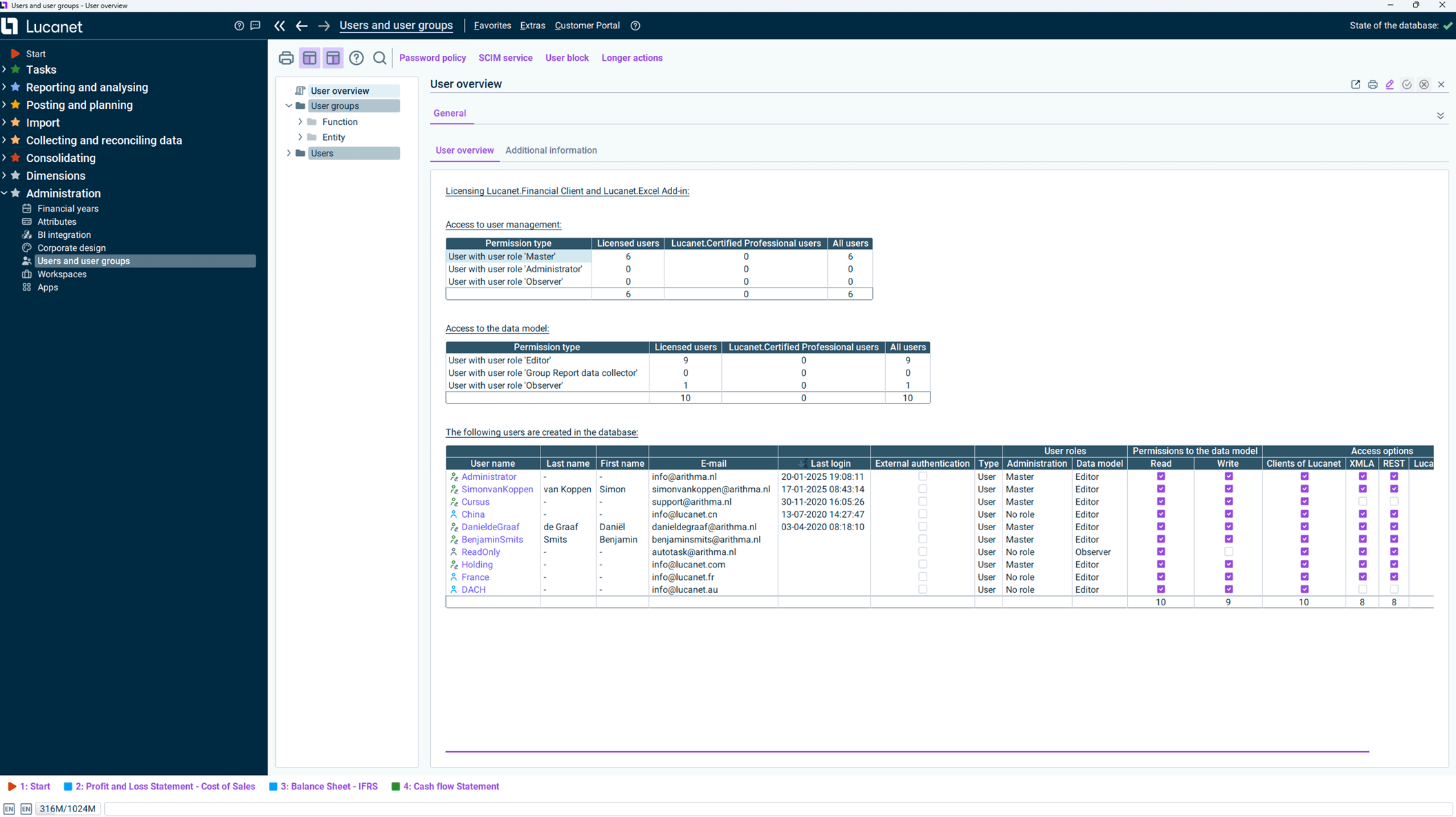Expand the Users folder in the tree
The width and height of the screenshot is (1456, 817).
pyautogui.click(x=289, y=153)
